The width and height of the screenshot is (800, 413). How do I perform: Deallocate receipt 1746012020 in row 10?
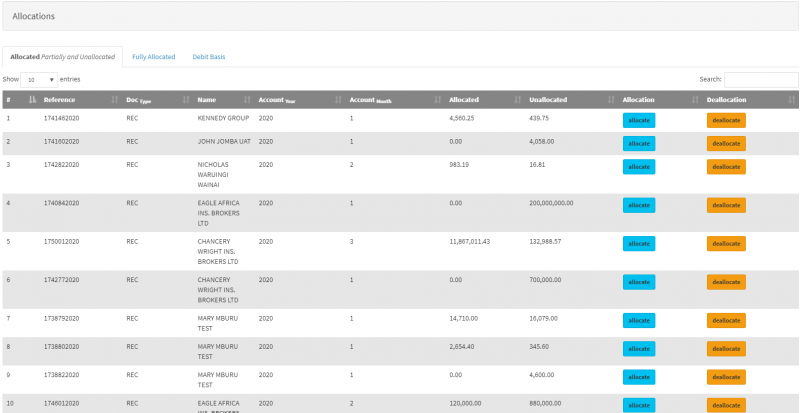pos(726,405)
